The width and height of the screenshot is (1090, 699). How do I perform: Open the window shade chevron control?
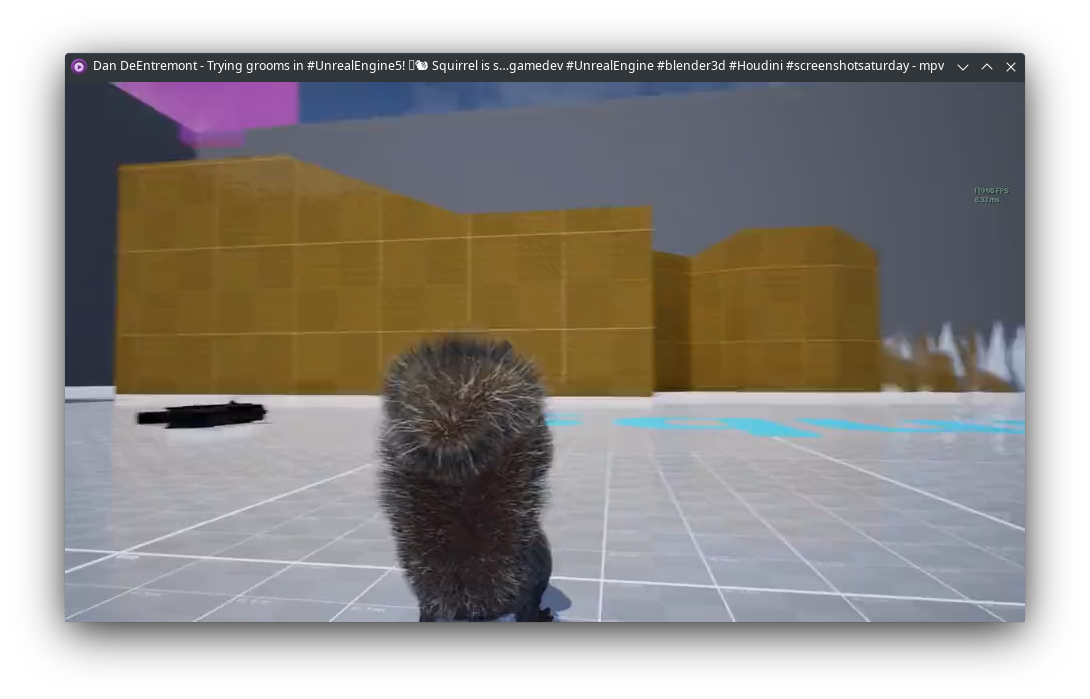[962, 67]
